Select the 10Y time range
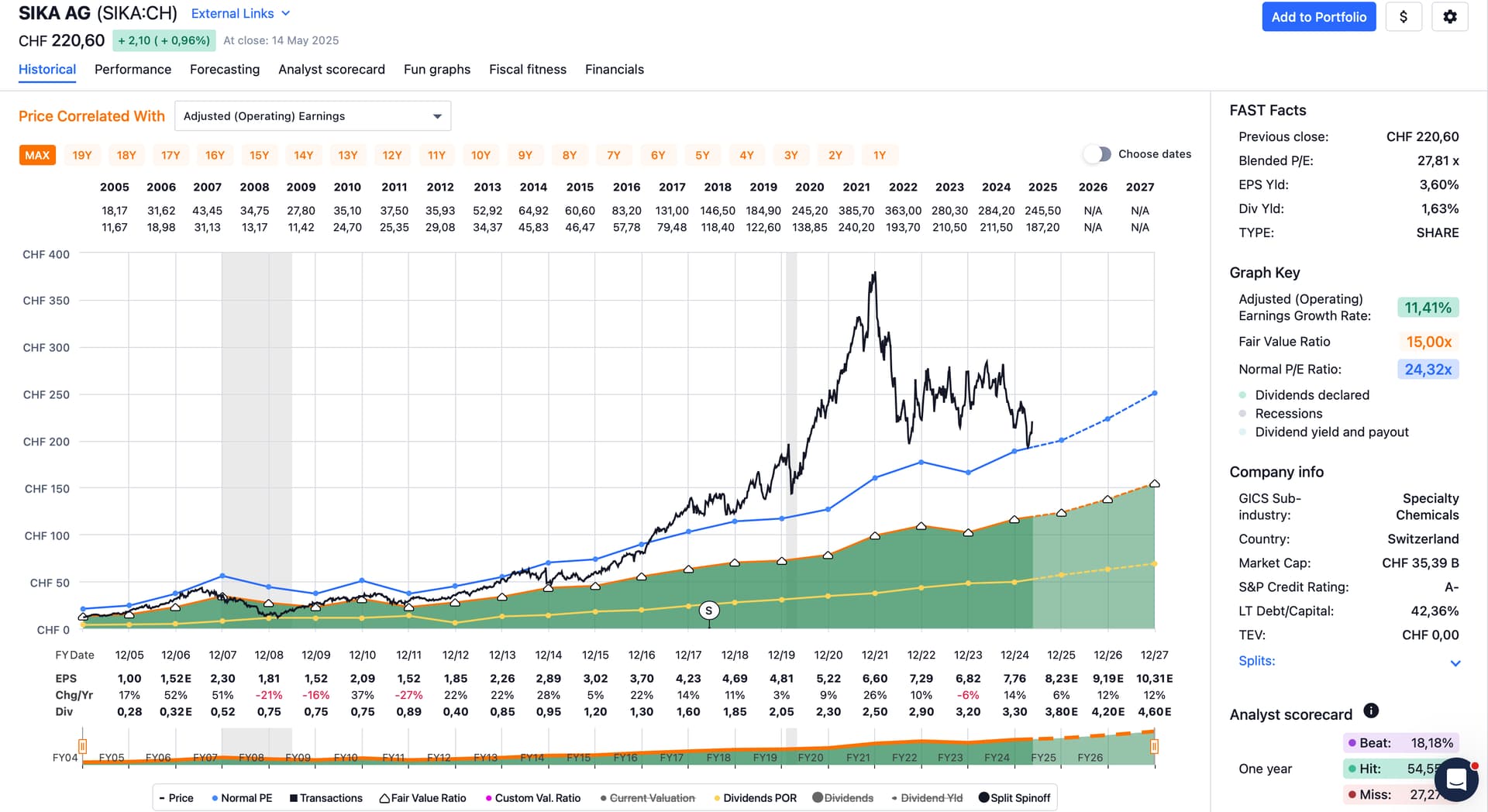 480,155
